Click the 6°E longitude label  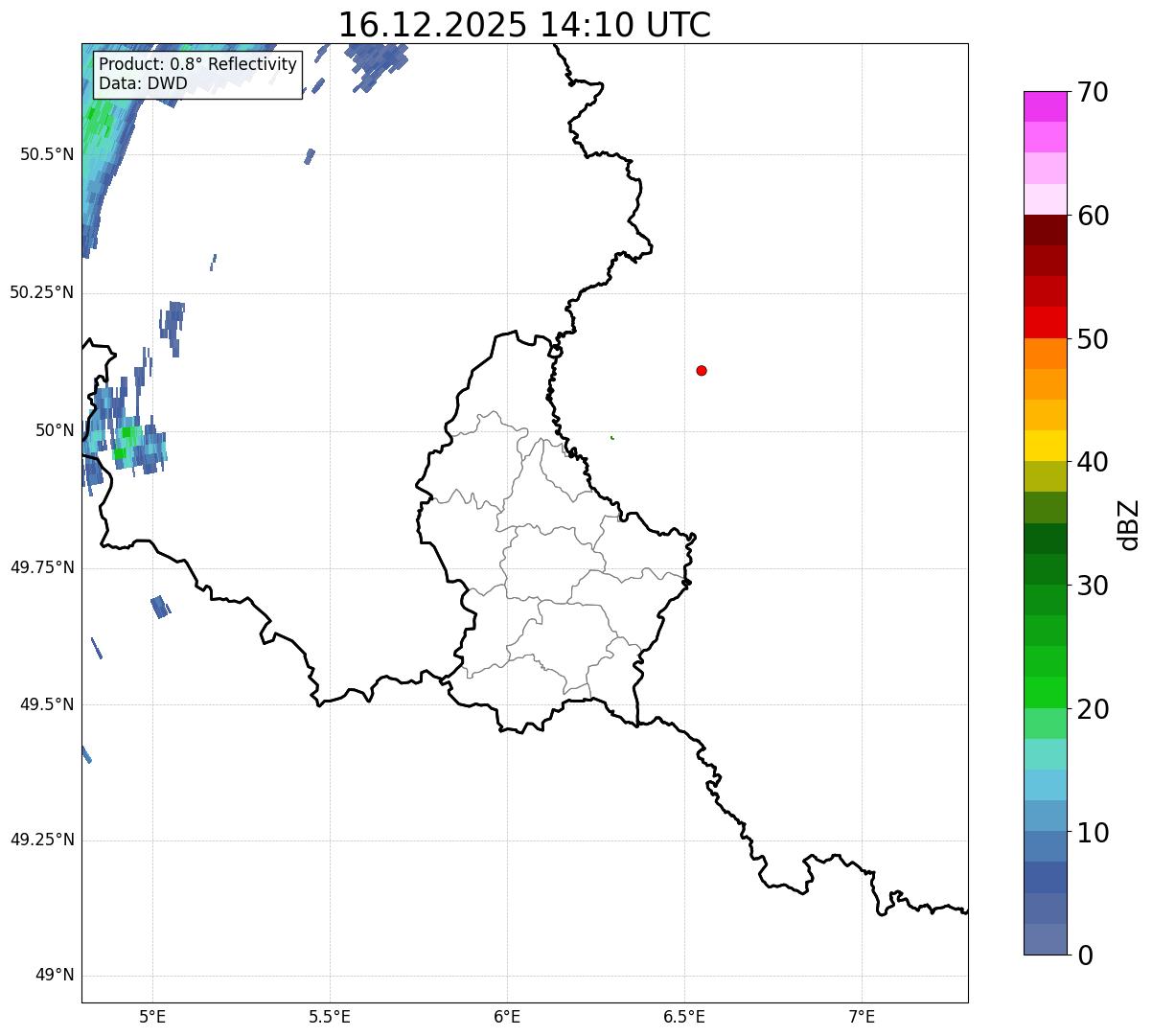[507, 1016]
